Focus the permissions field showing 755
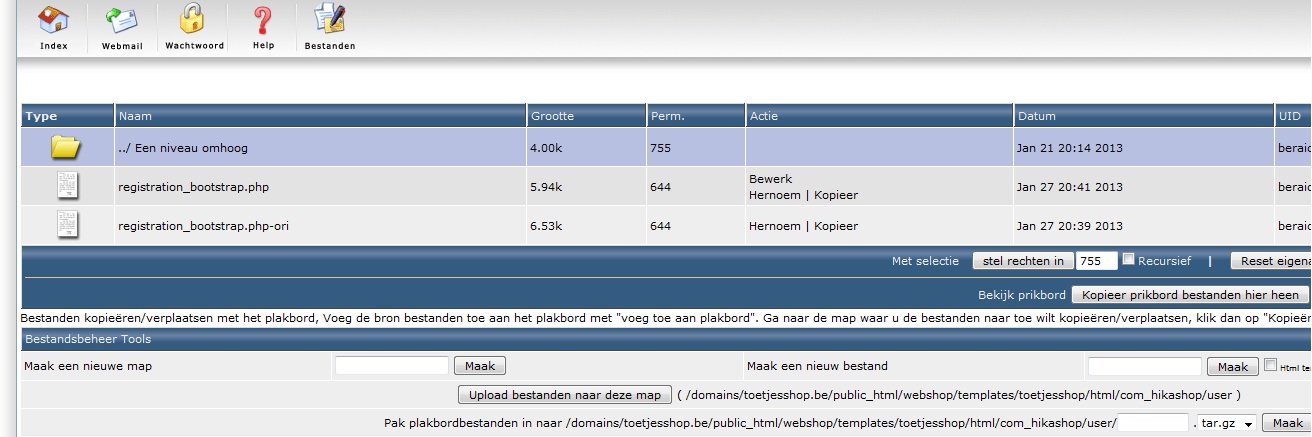Image resolution: width=1312 pixels, height=437 pixels. coord(1097,261)
